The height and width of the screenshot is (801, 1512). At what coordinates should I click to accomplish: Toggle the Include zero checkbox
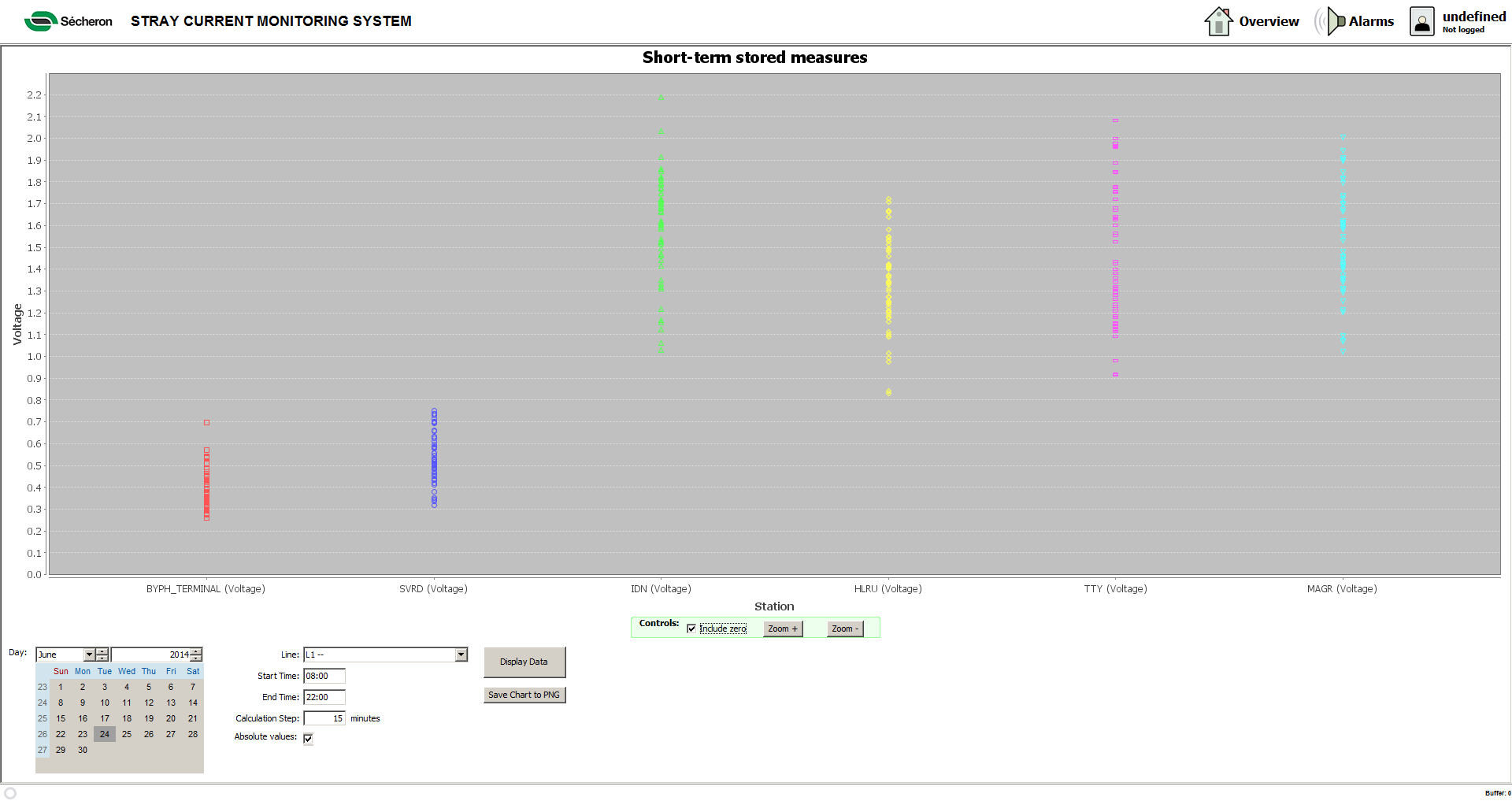click(x=691, y=629)
